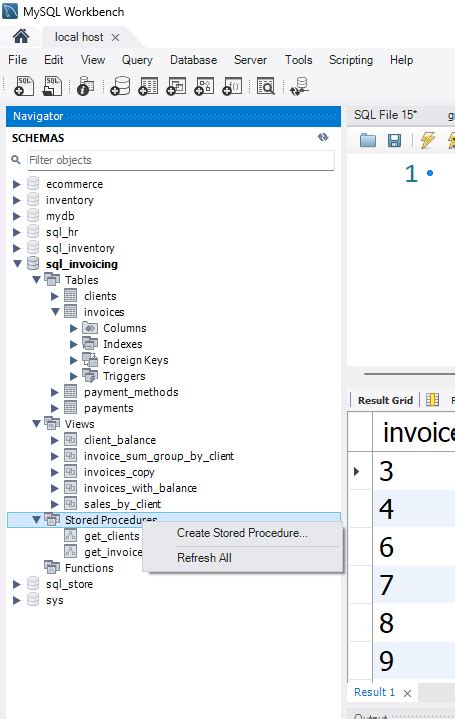Select the Stored Procedures node
The width and height of the screenshot is (455, 719).
[x=174, y=520]
